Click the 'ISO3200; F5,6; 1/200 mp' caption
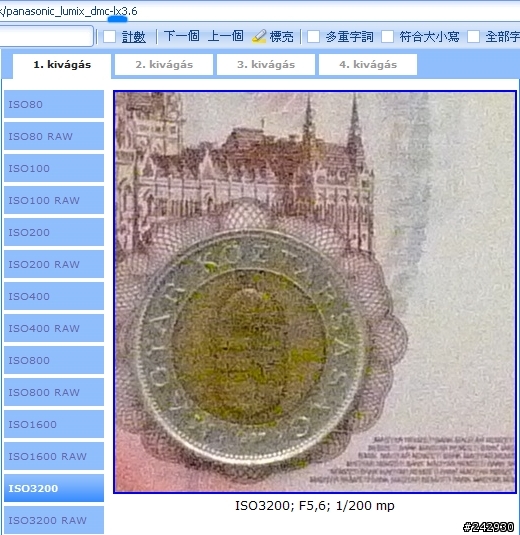This screenshot has height=535, width=520. click(x=315, y=506)
